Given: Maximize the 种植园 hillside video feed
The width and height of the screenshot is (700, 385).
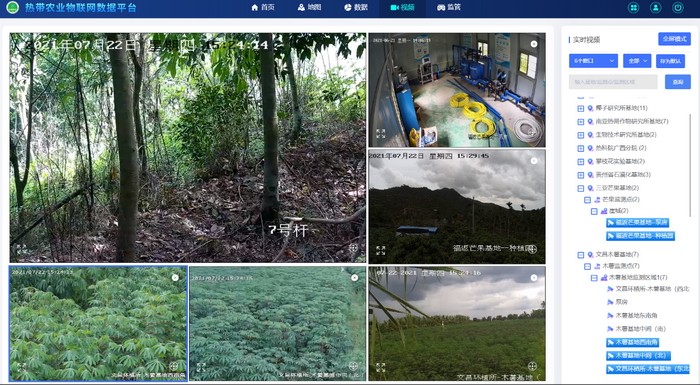Looking at the screenshot, I should [x=380, y=250].
